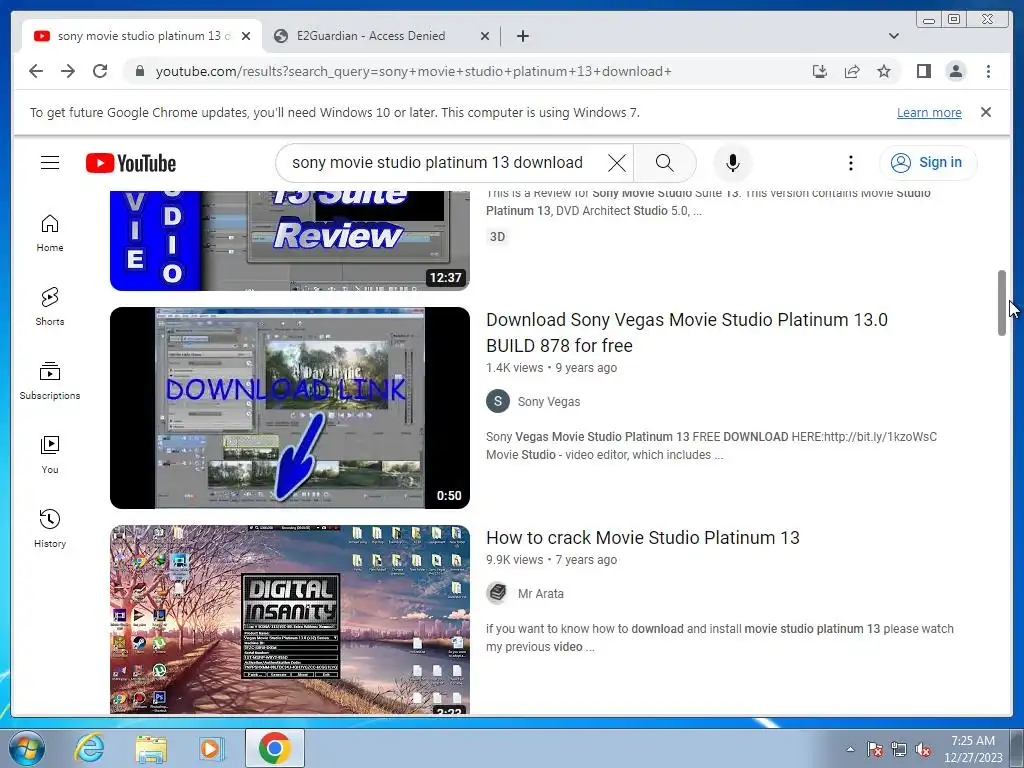1024x768 pixels.
Task: Open the 13 Suite Review video thumbnail
Action: coord(289,240)
